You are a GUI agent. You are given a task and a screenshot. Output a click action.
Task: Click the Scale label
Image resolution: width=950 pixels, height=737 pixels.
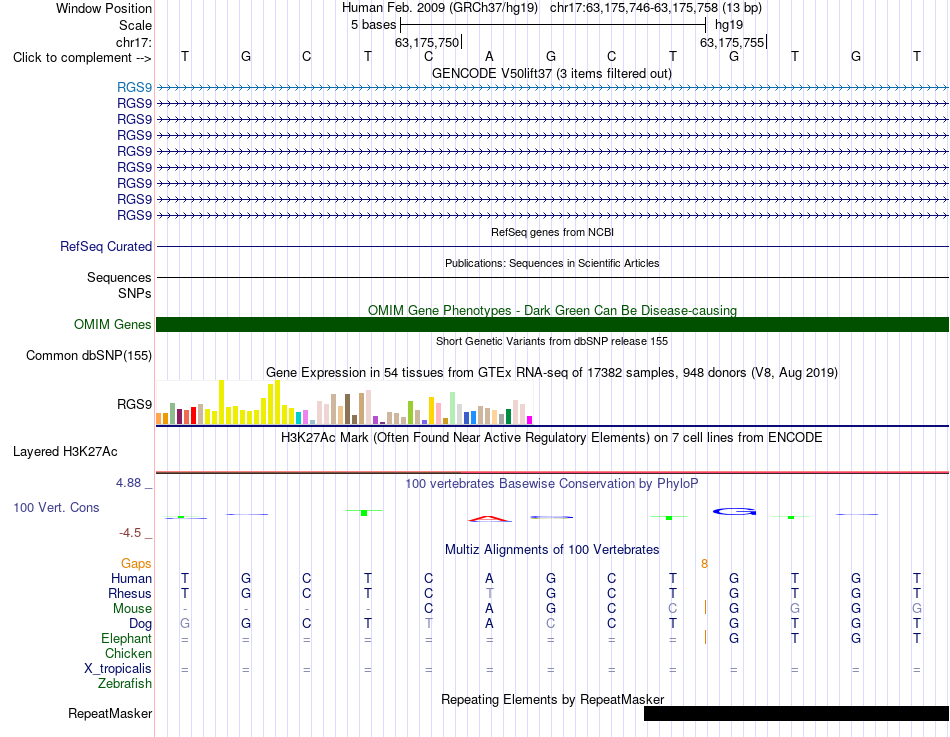pos(135,25)
